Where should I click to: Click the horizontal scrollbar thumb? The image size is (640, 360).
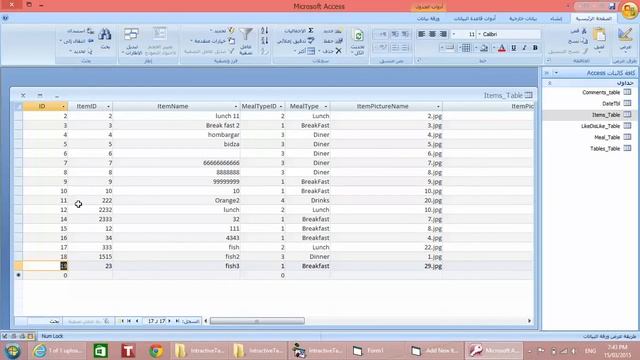[x=257, y=321]
